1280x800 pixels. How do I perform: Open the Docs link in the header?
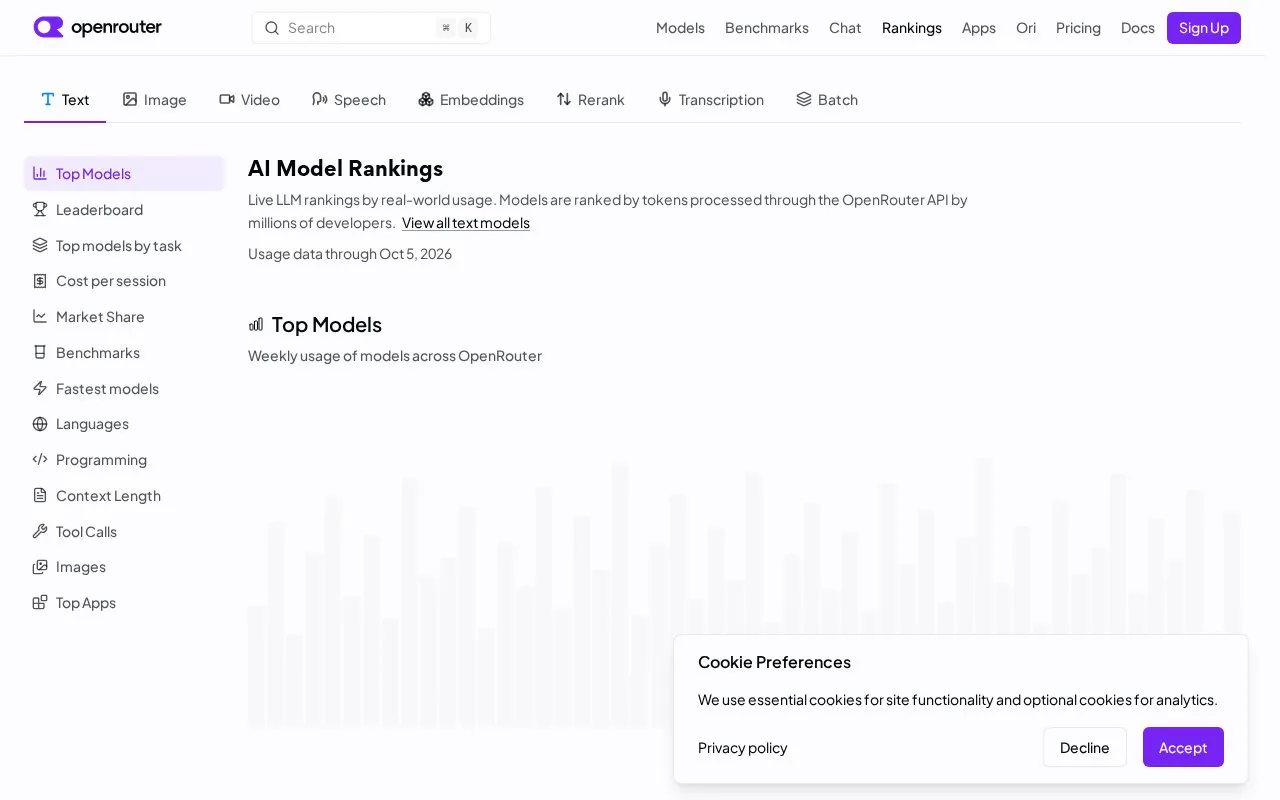[x=1138, y=28]
